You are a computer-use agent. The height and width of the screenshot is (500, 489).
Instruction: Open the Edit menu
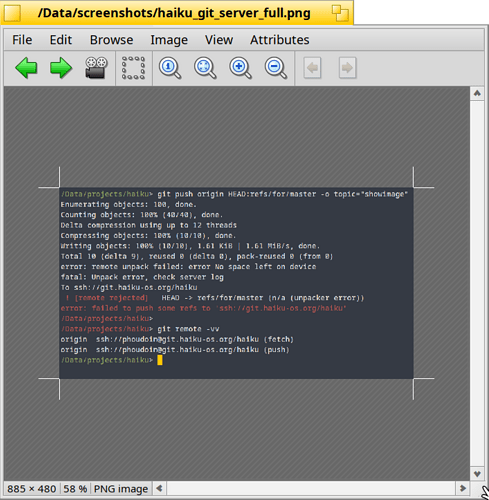61,40
